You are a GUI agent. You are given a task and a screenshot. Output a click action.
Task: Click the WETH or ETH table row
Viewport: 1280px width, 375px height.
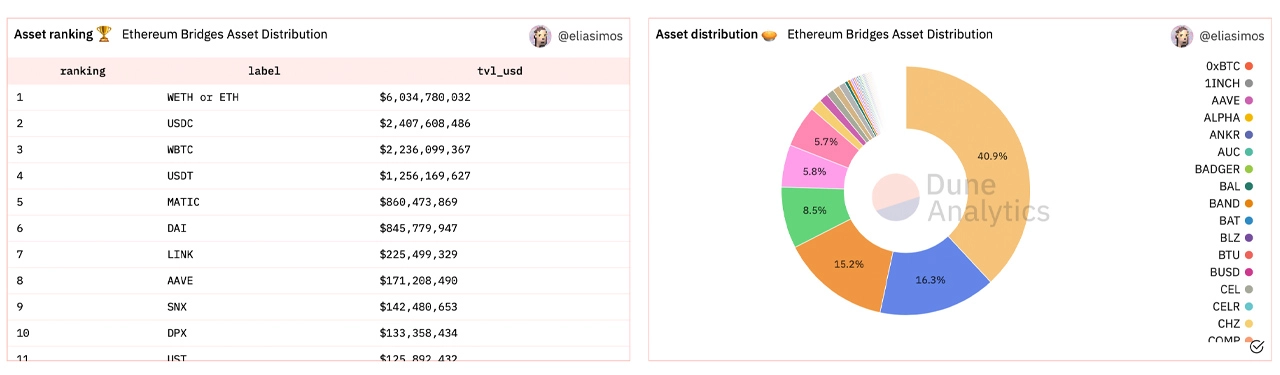click(x=318, y=98)
